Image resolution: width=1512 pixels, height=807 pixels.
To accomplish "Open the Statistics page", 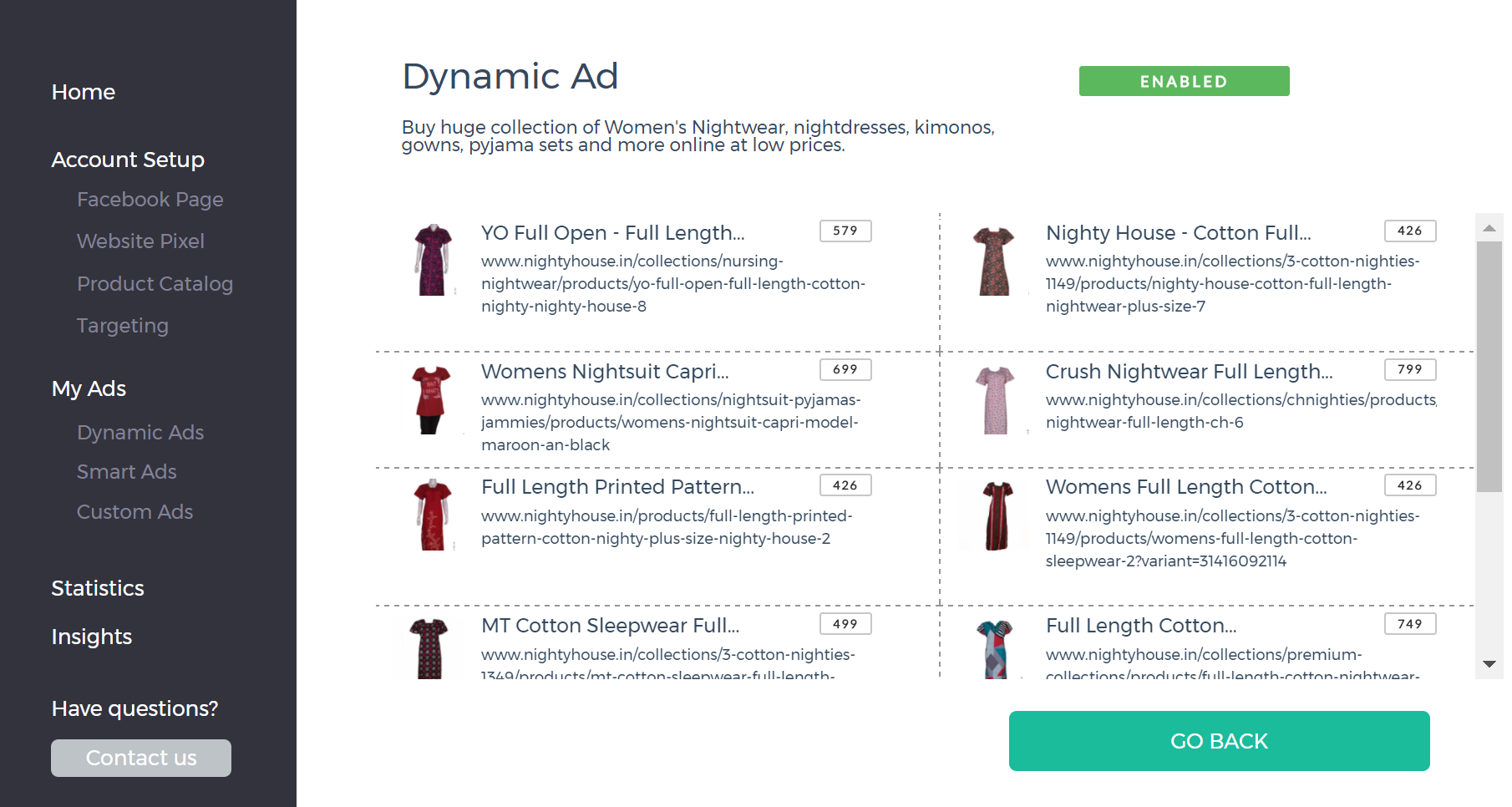I will (98, 588).
